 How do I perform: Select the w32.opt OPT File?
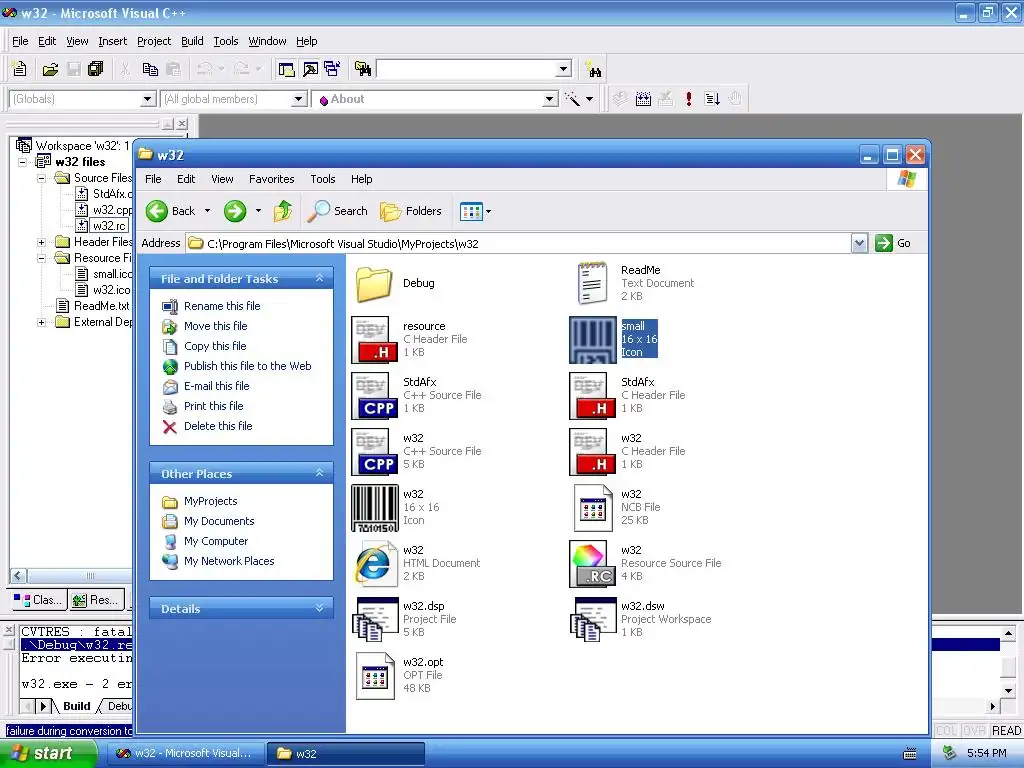tap(375, 675)
